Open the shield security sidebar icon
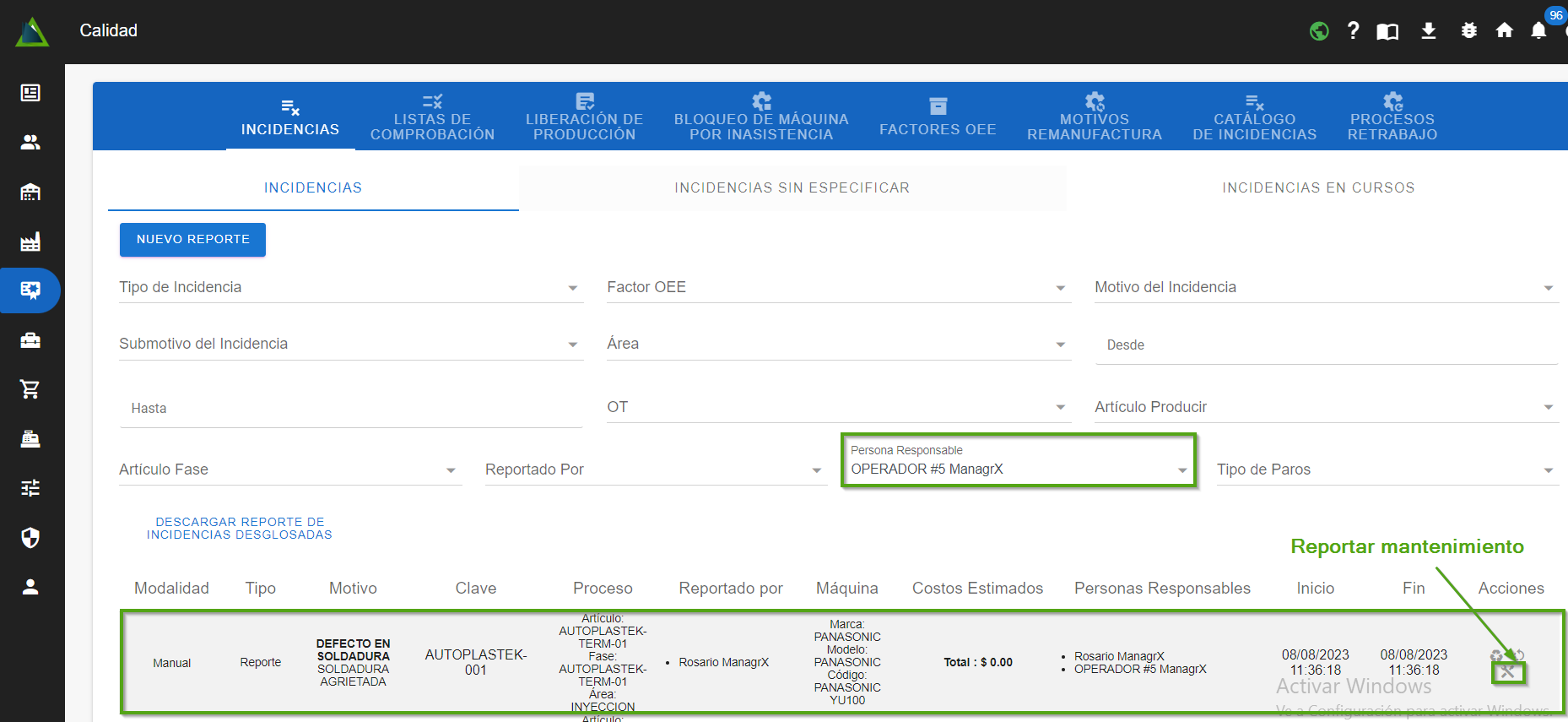1568x722 pixels. (30, 538)
